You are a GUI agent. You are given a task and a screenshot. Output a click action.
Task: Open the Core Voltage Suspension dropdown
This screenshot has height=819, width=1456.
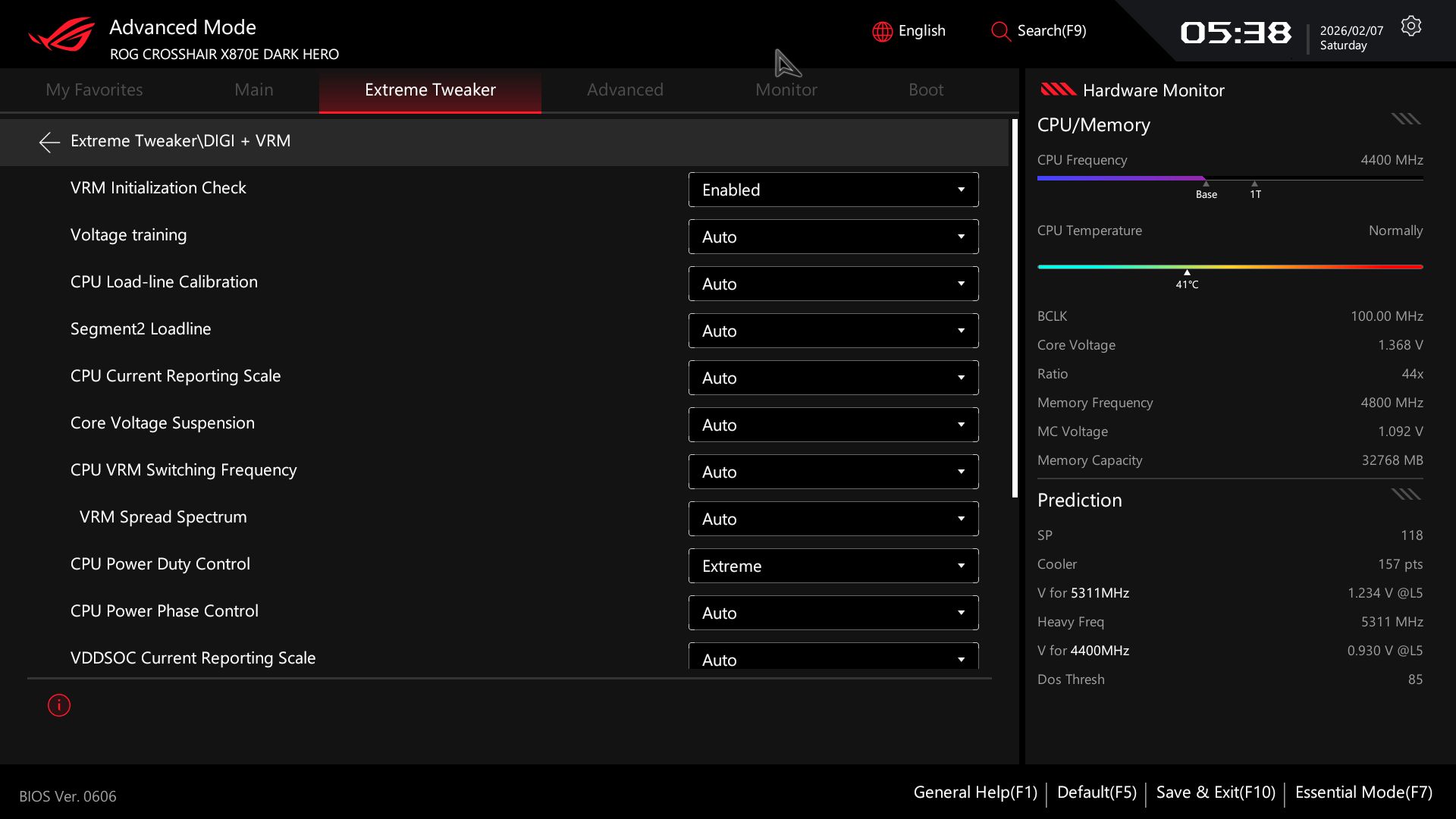[833, 425]
